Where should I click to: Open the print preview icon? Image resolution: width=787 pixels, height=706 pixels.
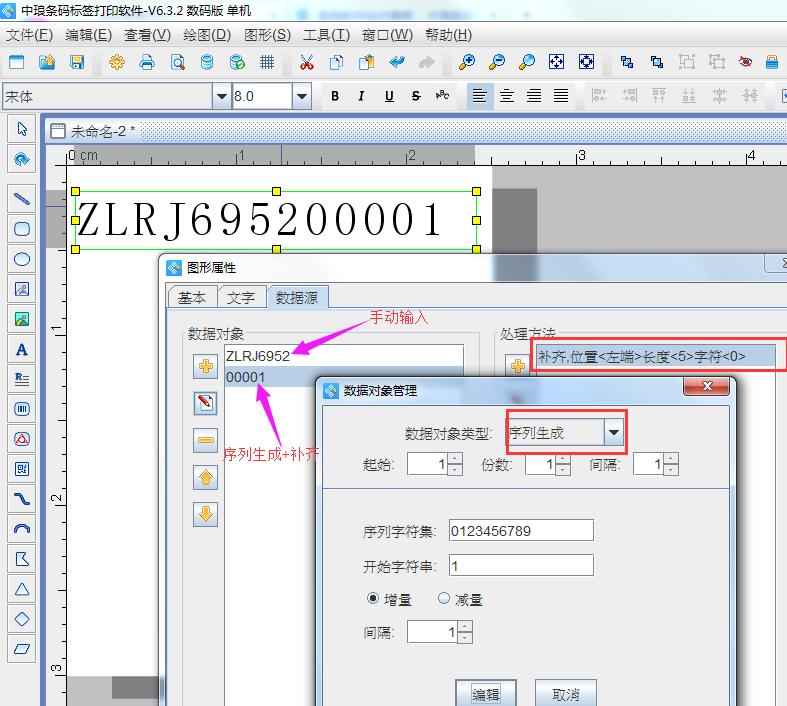coord(177,62)
